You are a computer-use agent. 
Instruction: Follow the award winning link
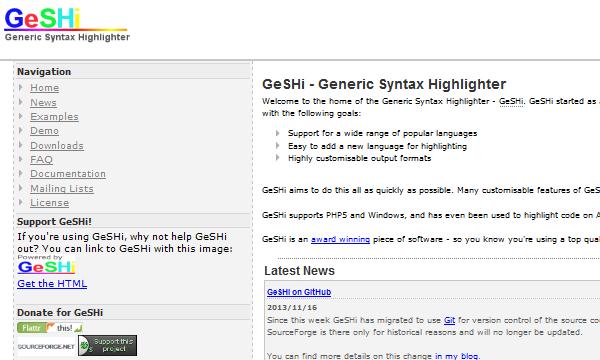(x=340, y=239)
